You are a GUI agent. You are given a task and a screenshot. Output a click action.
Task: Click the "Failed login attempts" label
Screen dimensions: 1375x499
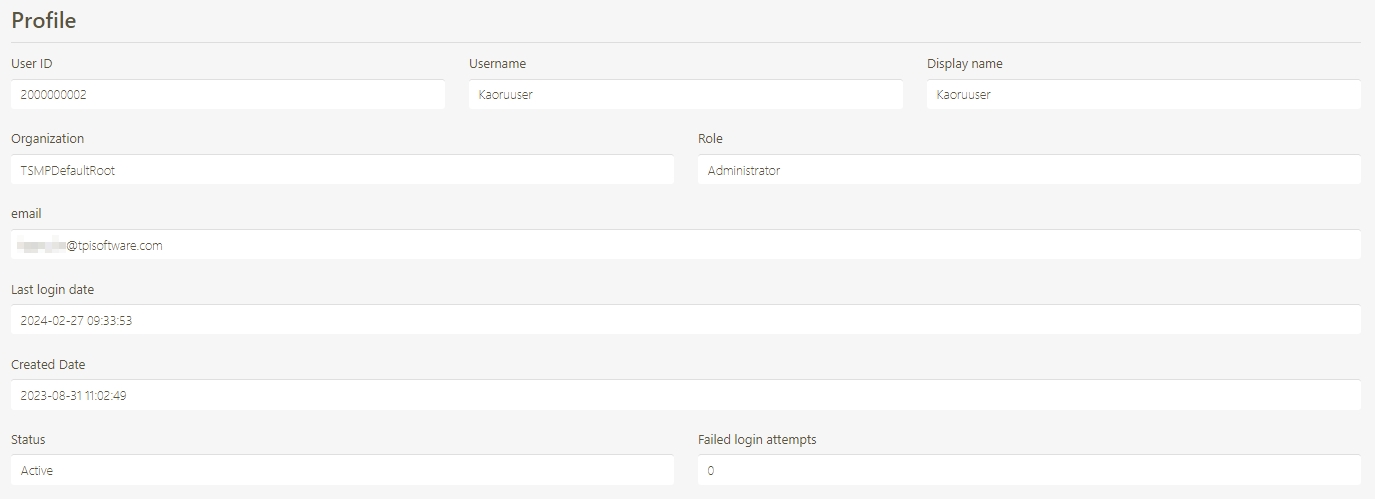pos(757,440)
